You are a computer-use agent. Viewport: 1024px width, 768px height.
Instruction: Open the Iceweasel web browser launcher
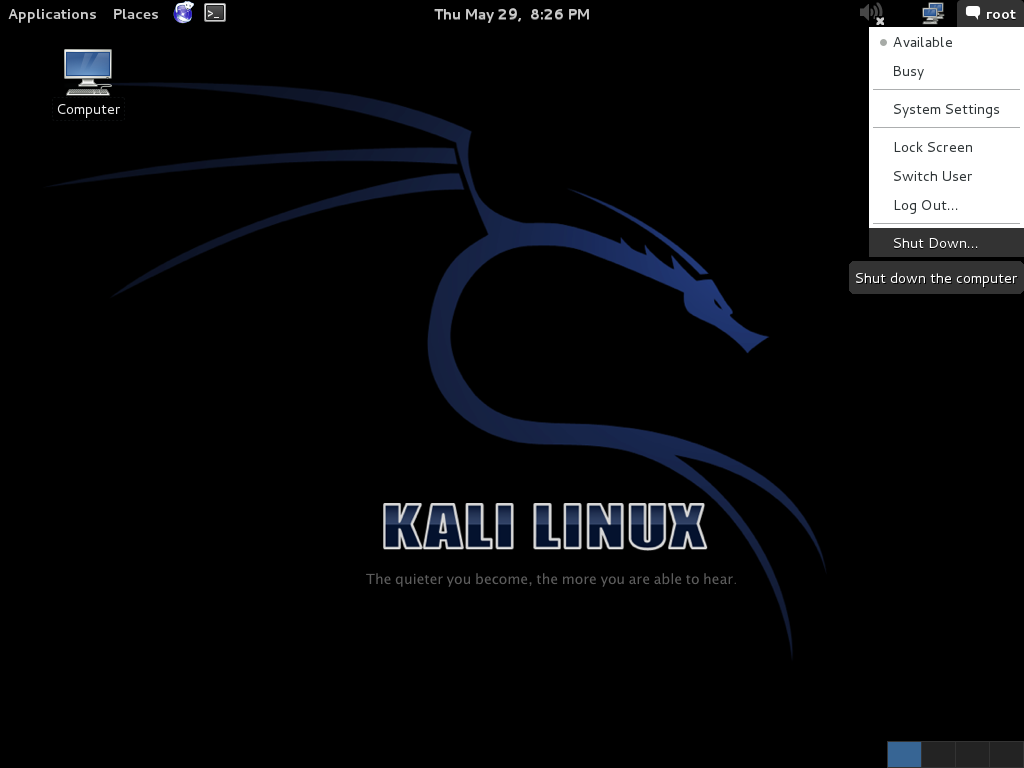[x=183, y=13]
